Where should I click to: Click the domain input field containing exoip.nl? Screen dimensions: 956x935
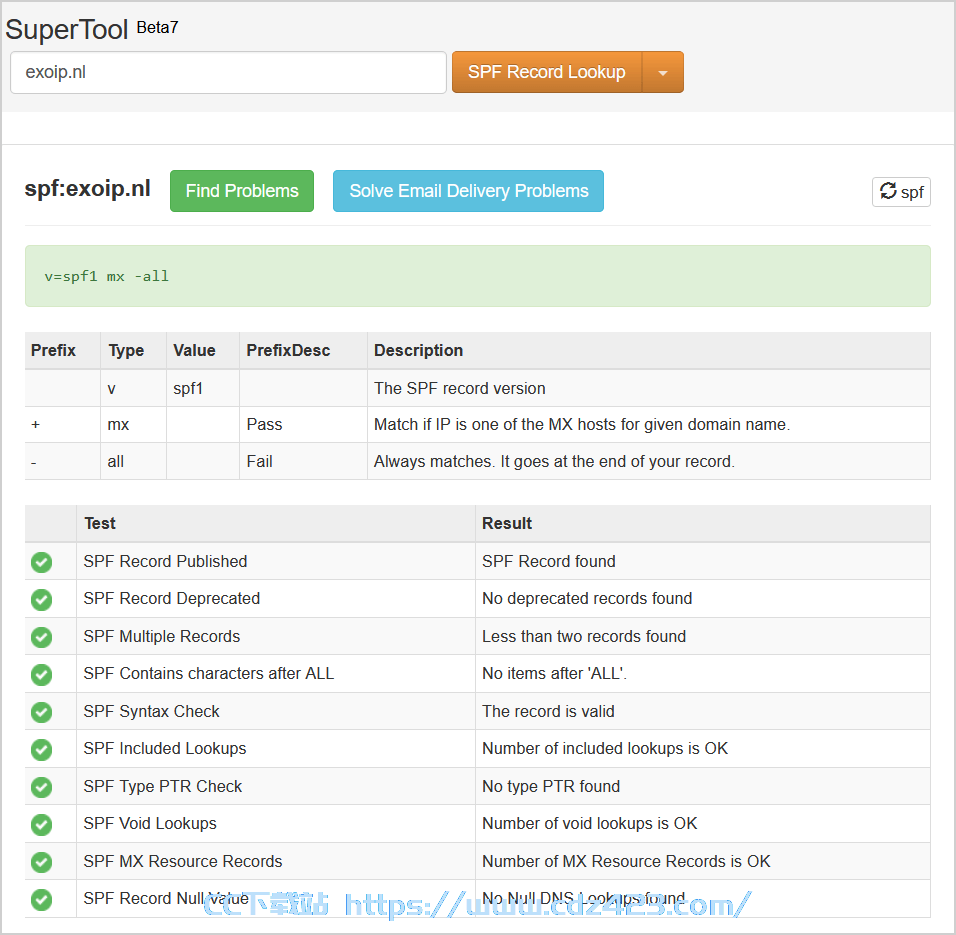(228, 72)
